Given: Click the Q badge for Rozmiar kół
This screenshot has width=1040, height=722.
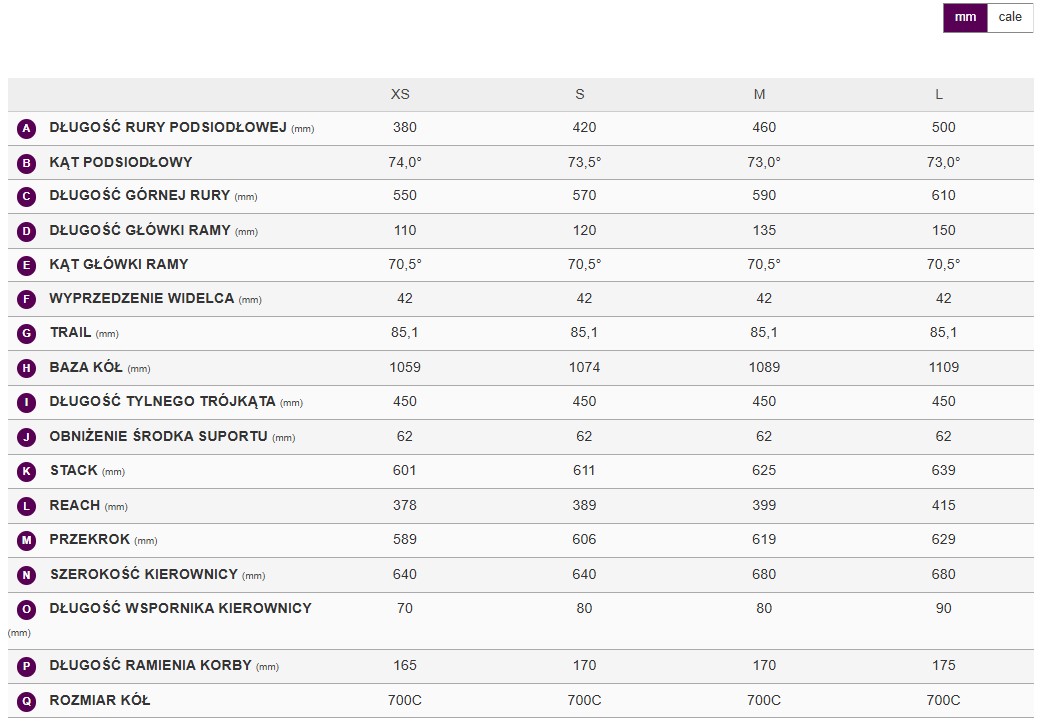Looking at the screenshot, I should [x=27, y=701].
